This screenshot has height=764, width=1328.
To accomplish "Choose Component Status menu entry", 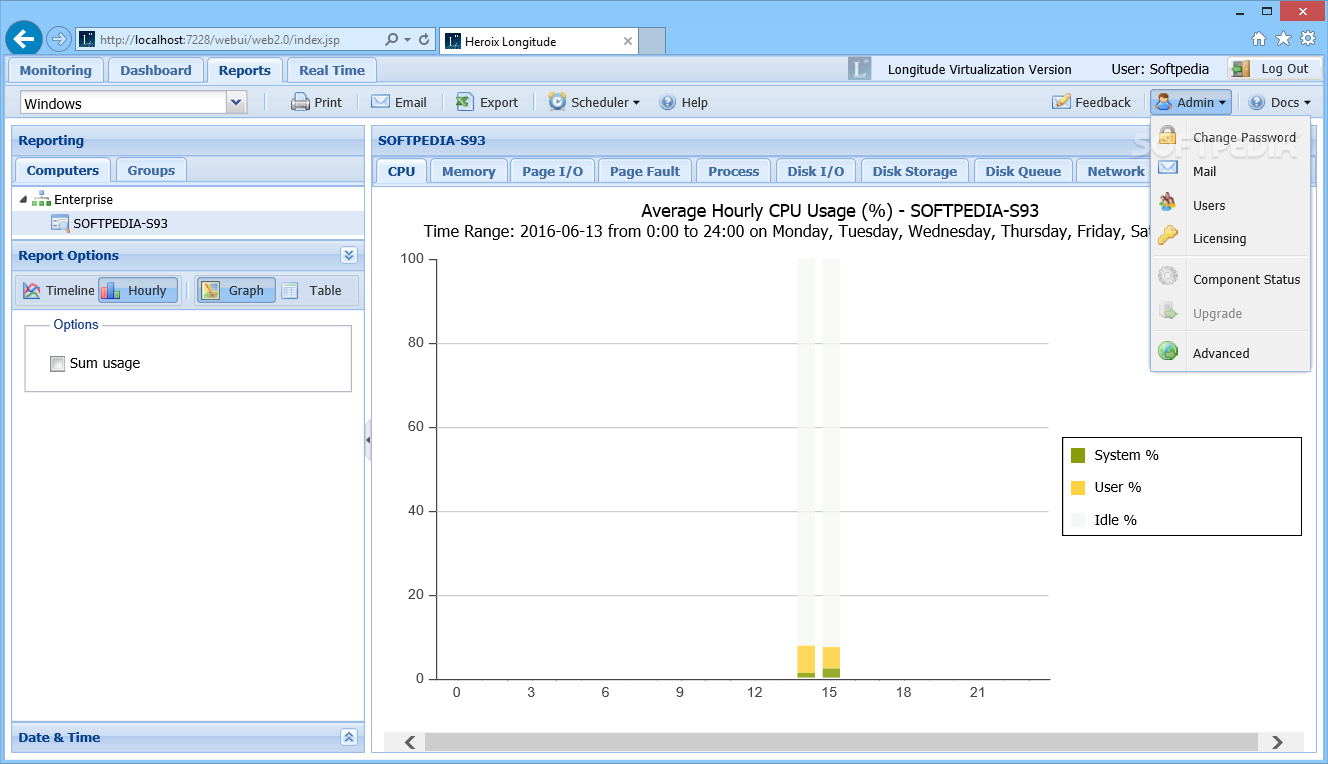I will coord(1230,279).
